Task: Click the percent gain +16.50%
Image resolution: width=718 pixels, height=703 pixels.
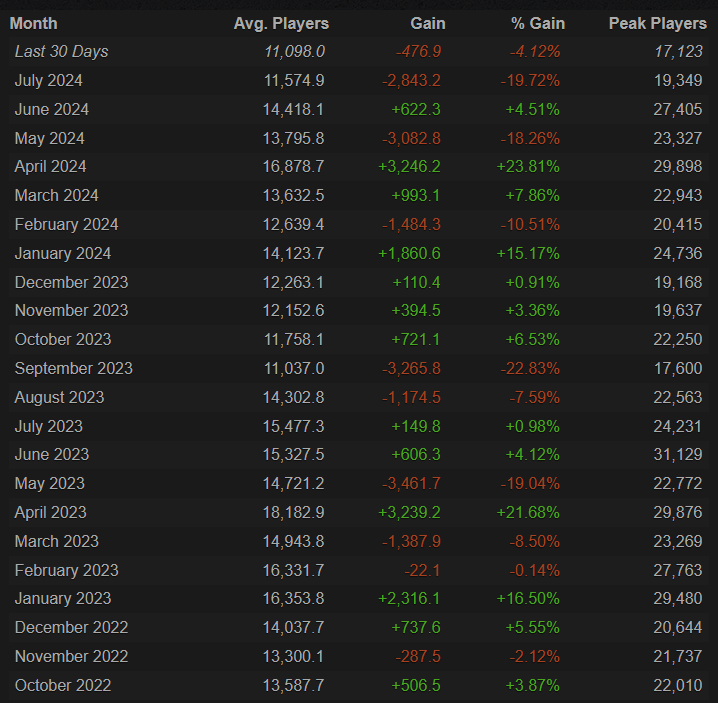Action: click(x=528, y=598)
